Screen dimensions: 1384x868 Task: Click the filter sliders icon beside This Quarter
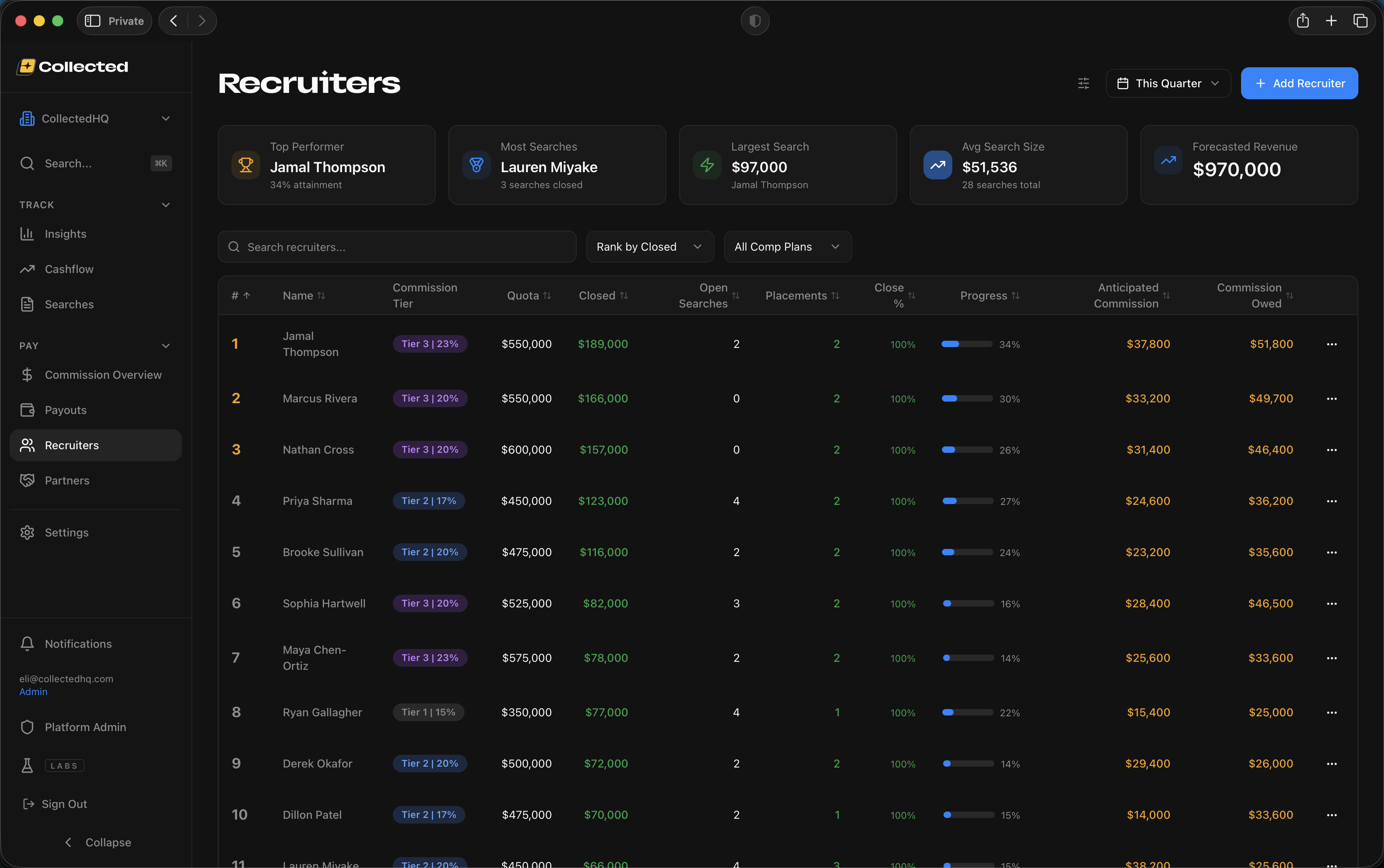(x=1083, y=83)
